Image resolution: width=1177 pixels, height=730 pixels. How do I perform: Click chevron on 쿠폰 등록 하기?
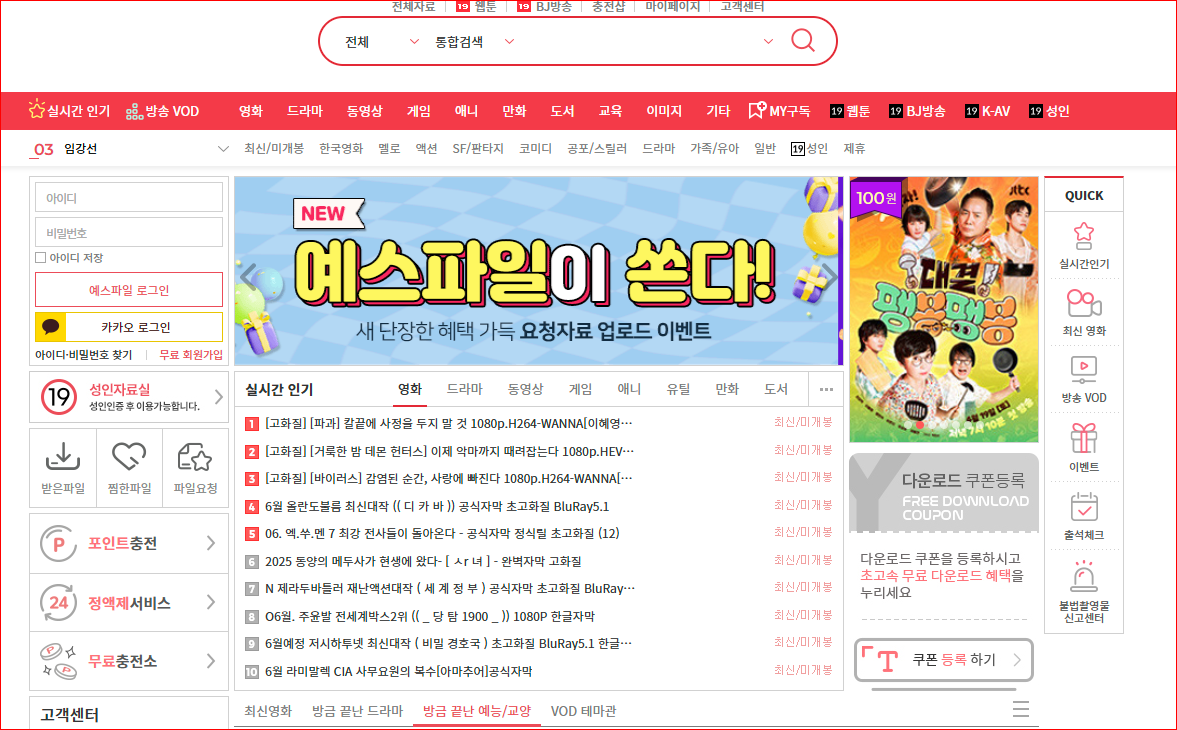1017,659
